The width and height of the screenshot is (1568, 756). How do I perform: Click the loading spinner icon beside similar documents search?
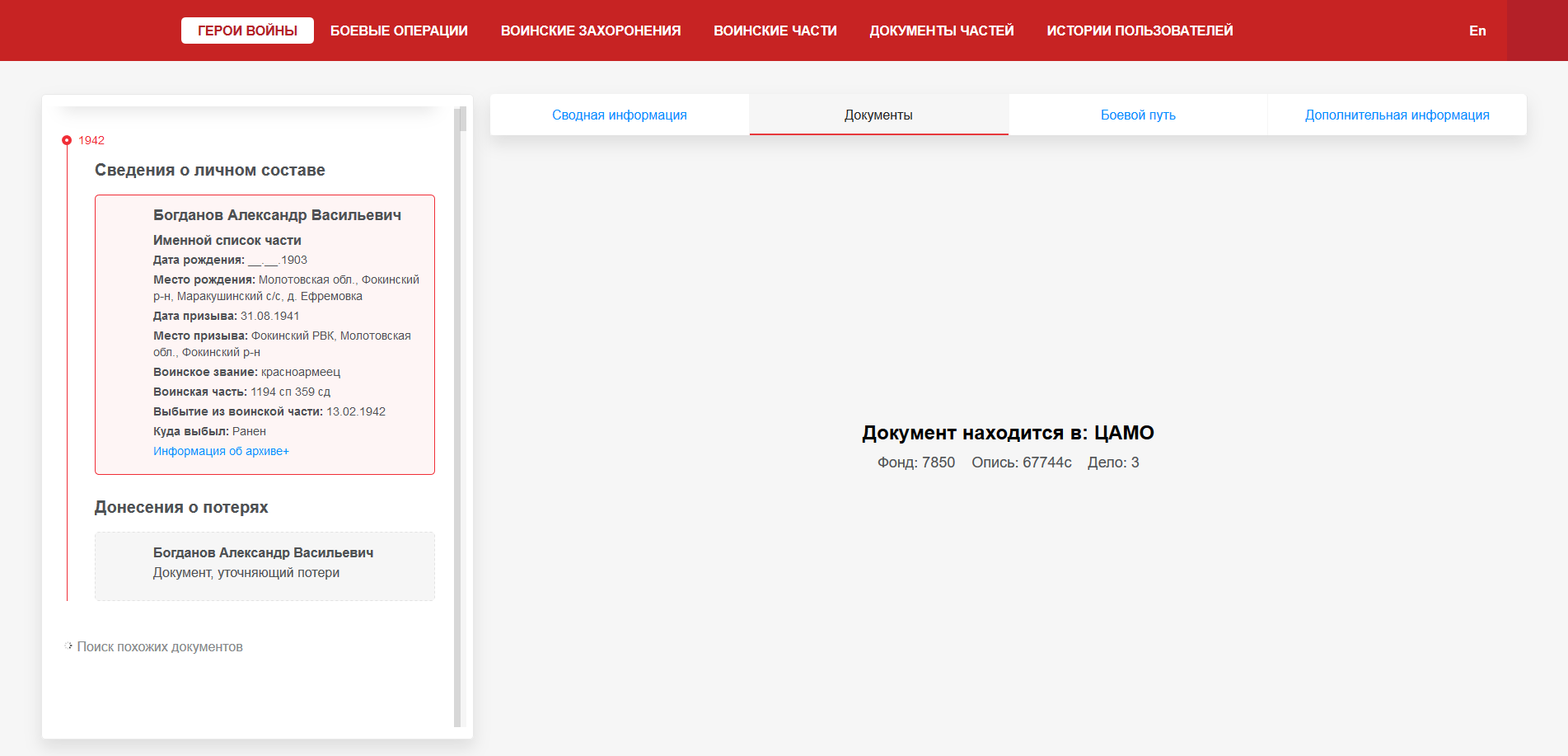tap(68, 646)
